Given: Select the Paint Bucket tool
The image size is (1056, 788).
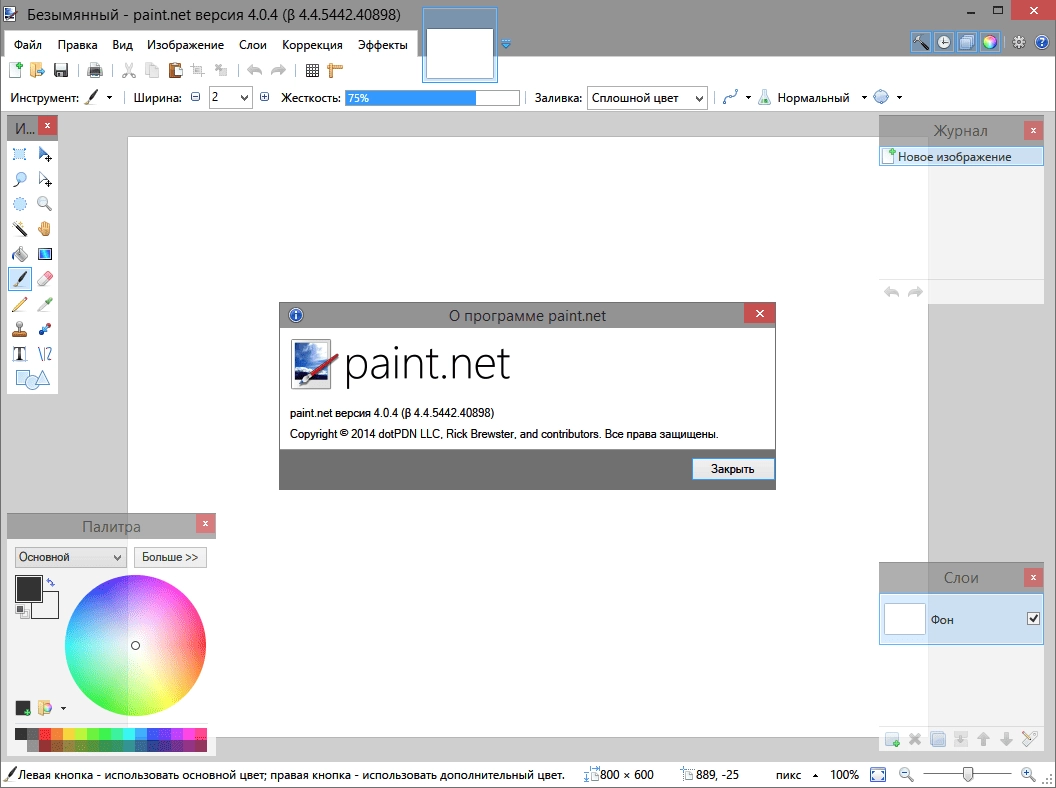Looking at the screenshot, I should (20, 254).
